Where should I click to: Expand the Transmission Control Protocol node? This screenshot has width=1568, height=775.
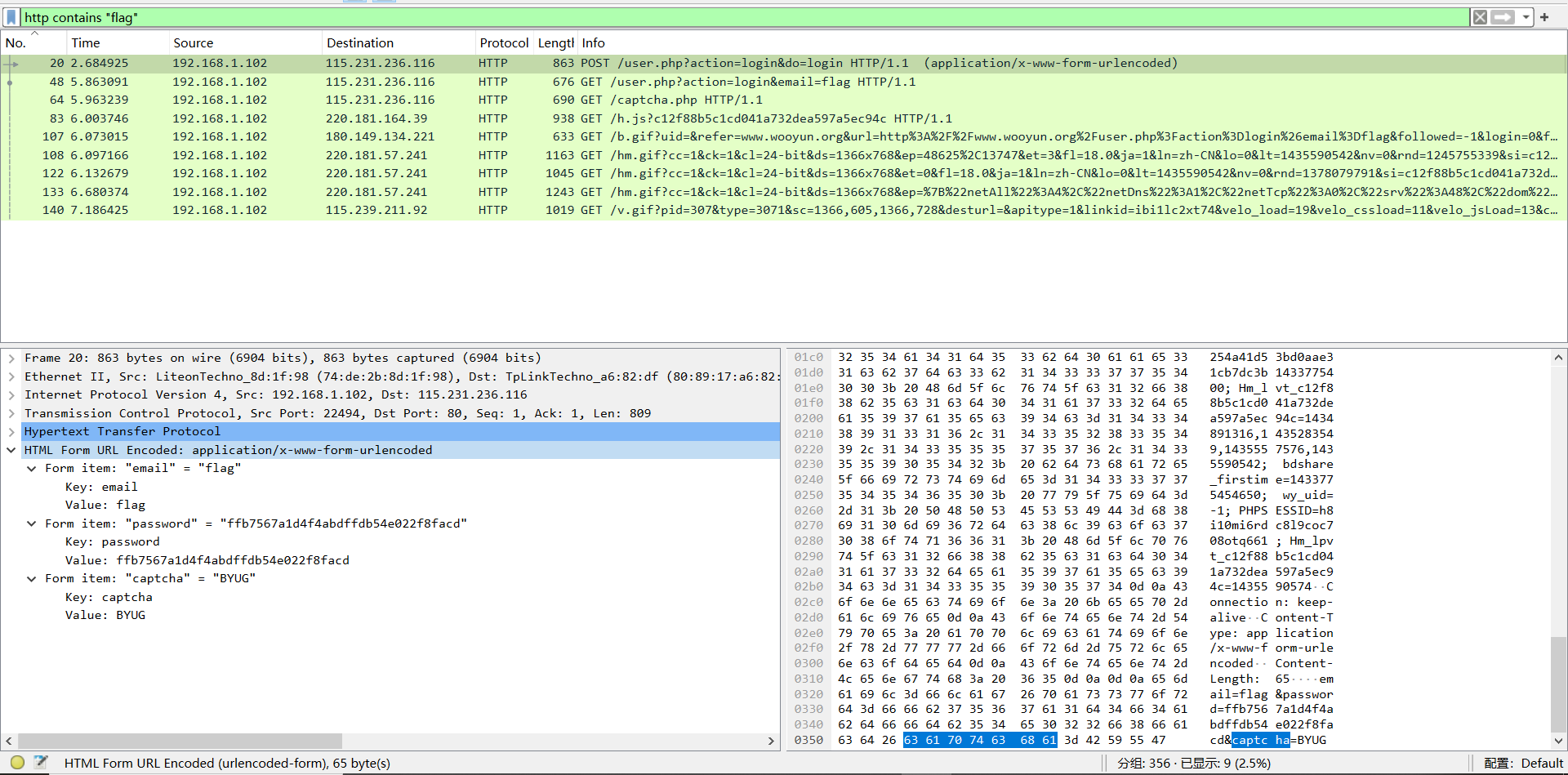[11, 413]
